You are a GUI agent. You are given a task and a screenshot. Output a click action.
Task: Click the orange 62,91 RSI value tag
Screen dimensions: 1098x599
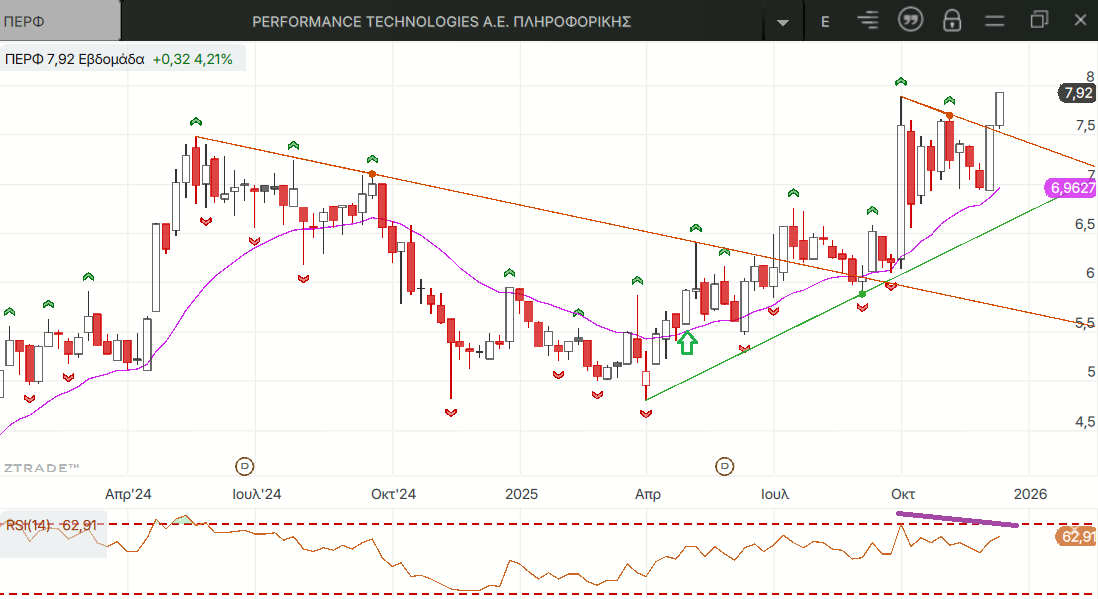[1076, 536]
